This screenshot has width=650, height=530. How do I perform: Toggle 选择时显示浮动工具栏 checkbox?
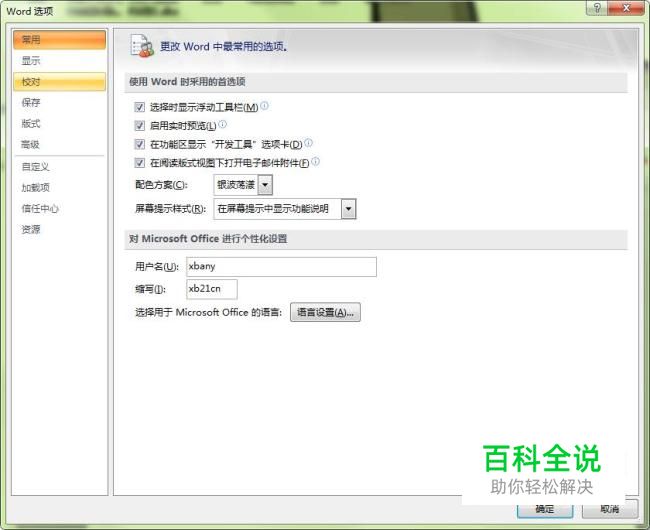[x=139, y=107]
